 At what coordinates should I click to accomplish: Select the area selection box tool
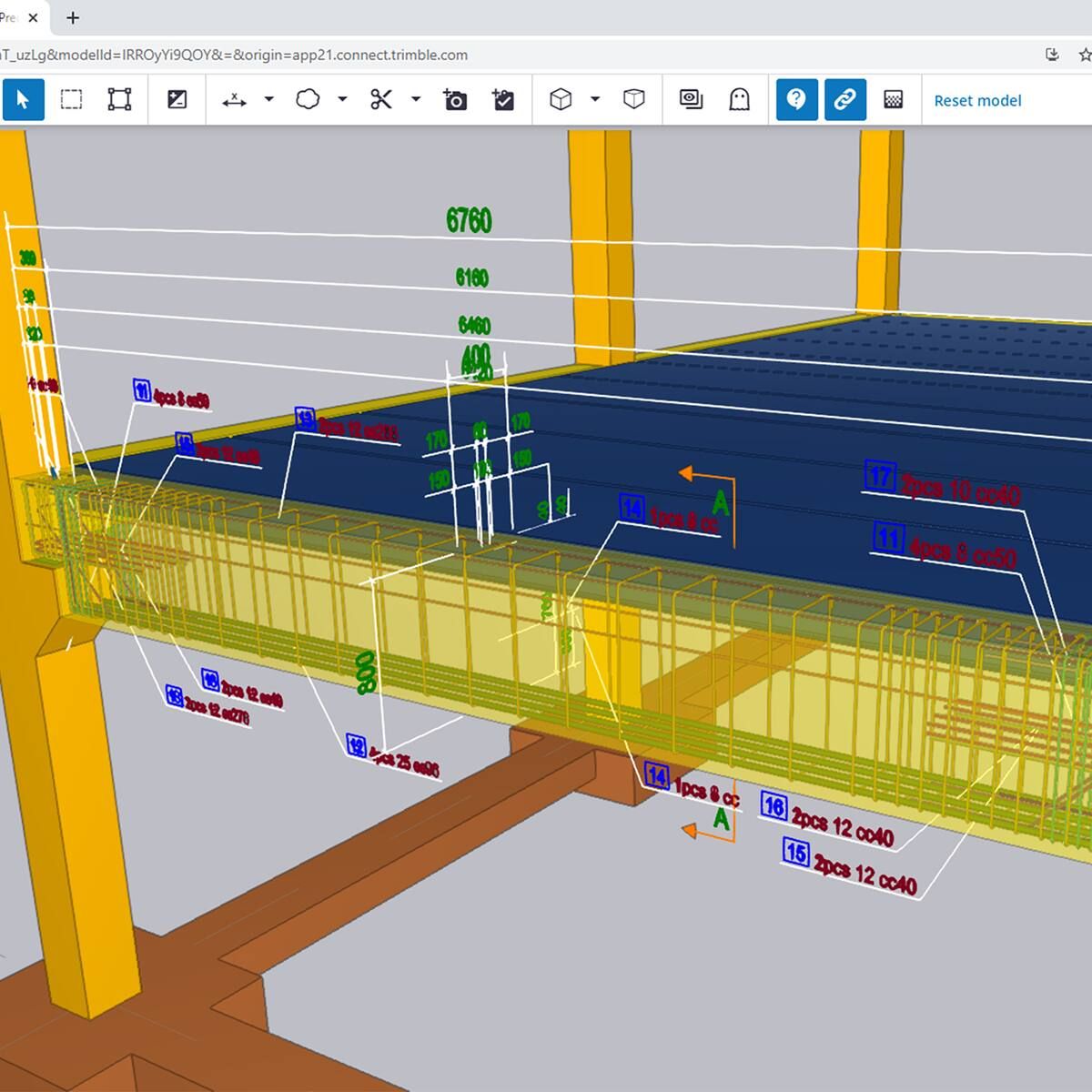[x=119, y=99]
